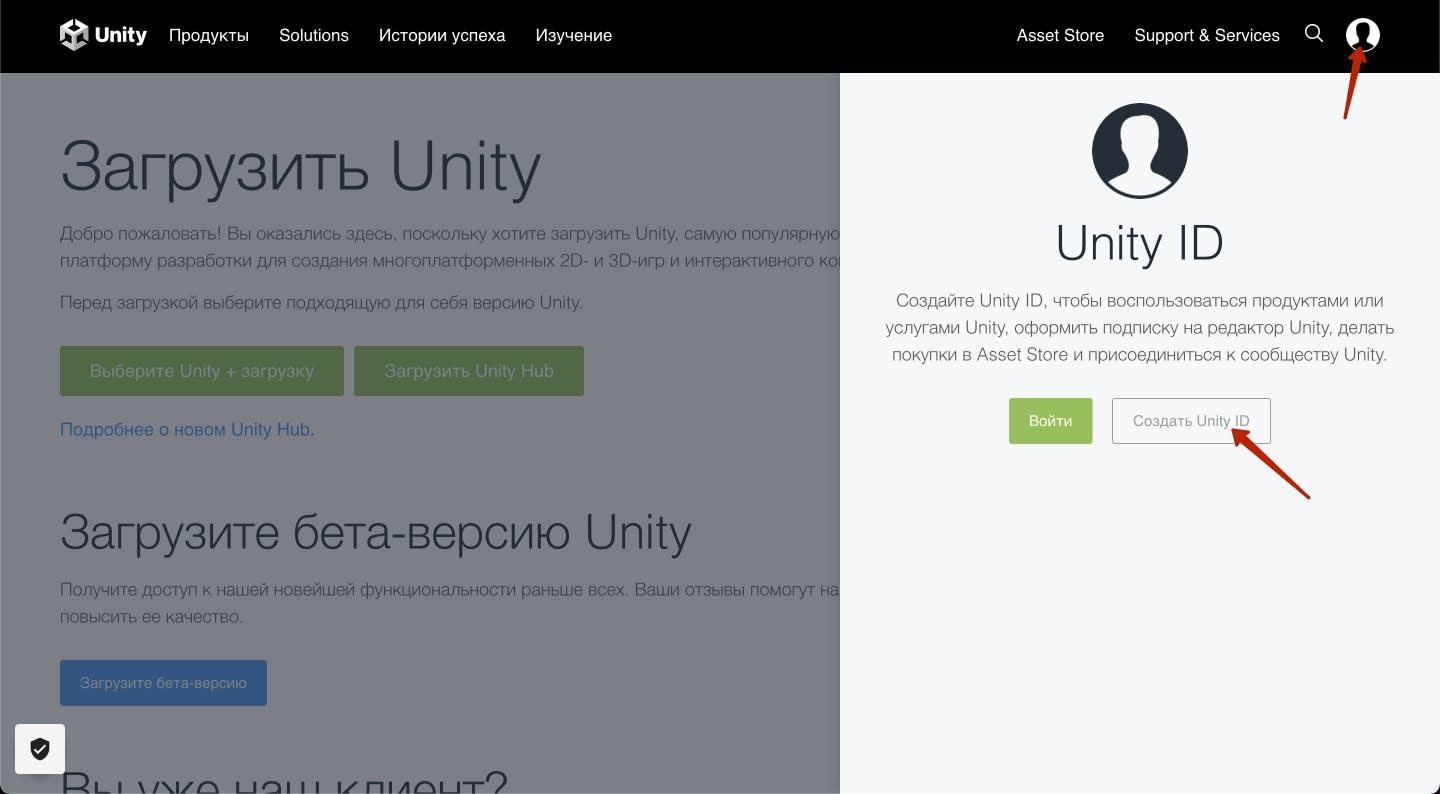Click the user account avatar icon in header
The width and height of the screenshot is (1440, 794).
1363,35
